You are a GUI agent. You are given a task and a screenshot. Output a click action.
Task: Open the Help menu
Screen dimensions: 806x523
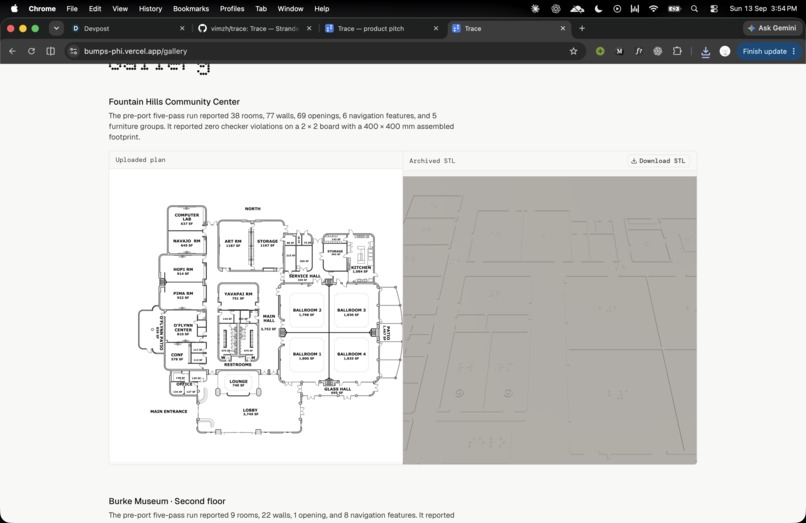coord(322,9)
